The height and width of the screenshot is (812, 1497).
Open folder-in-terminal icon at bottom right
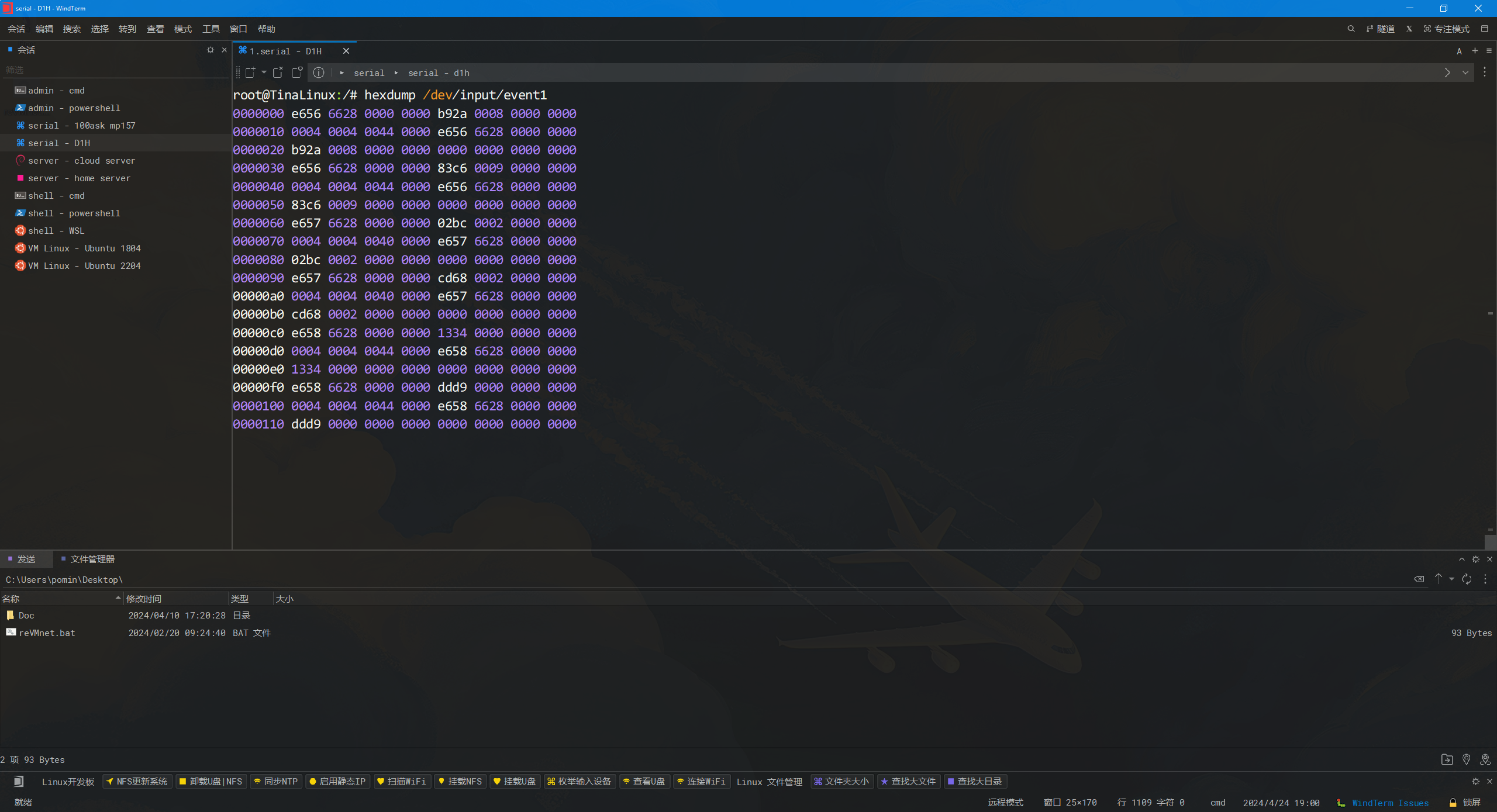1447,759
